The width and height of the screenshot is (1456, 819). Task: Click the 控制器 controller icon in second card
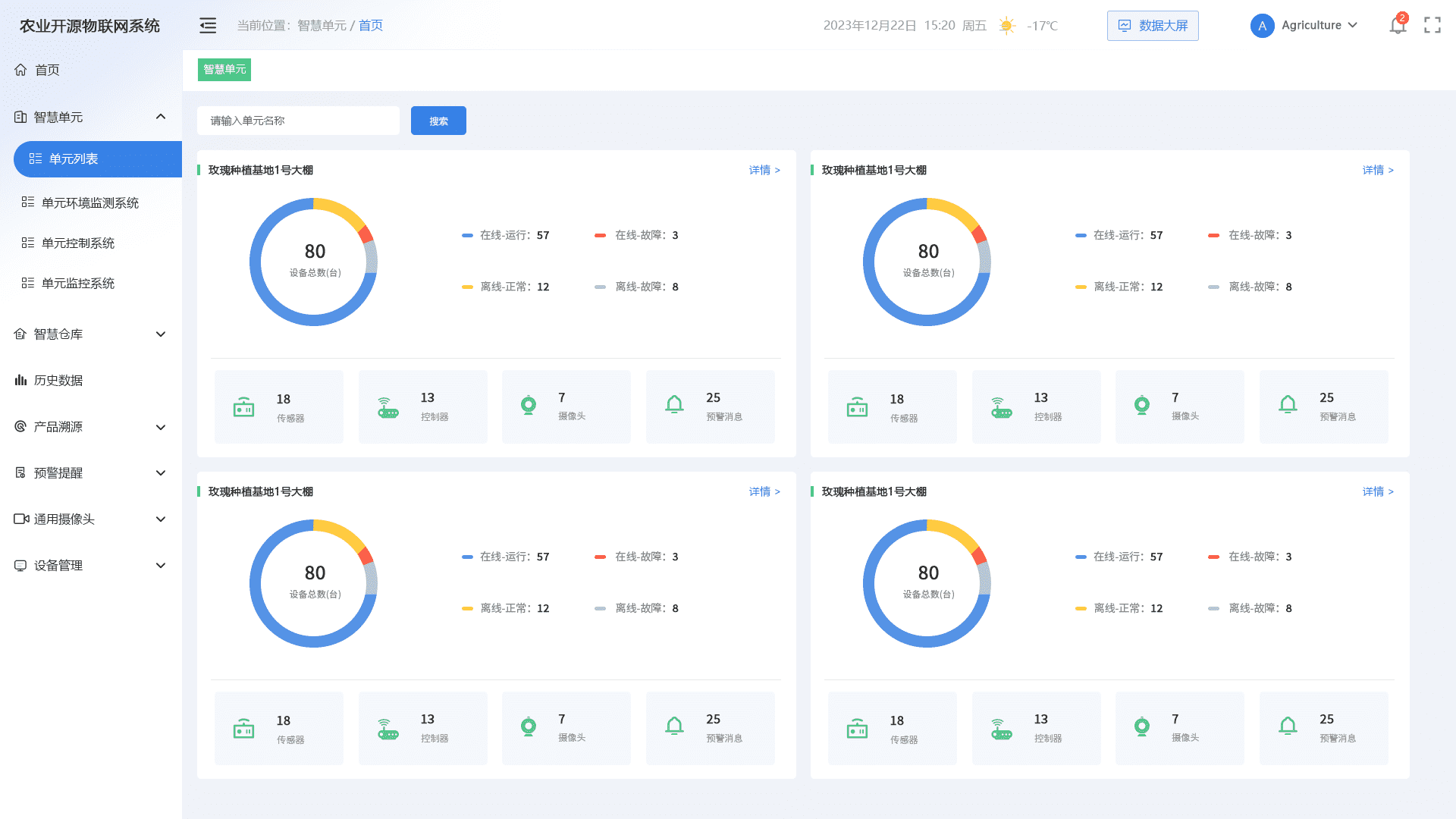coord(1002,408)
